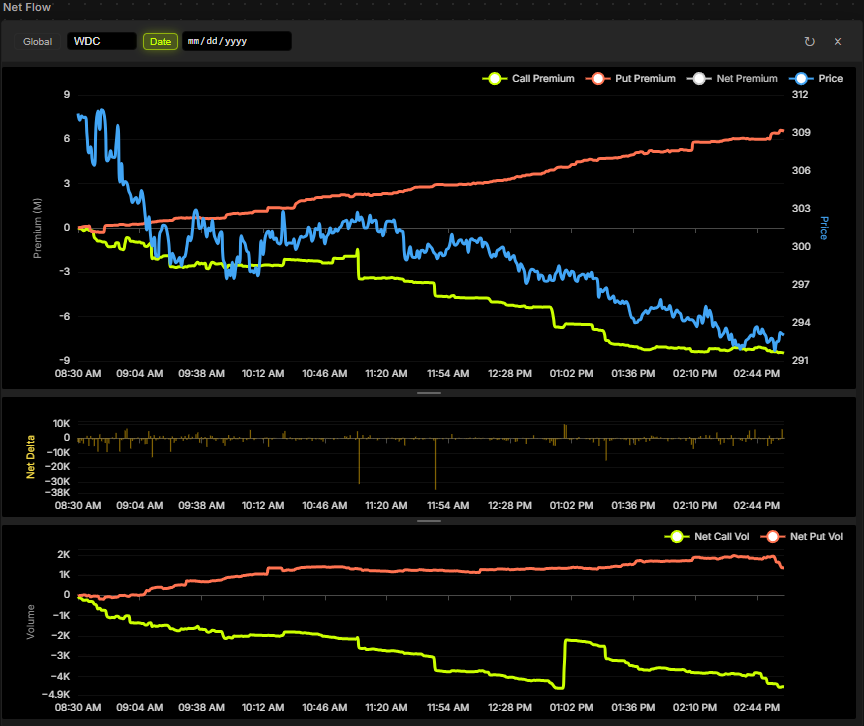Image resolution: width=864 pixels, height=726 pixels.
Task: Click the Net Flow title
Action: coord(27,7)
